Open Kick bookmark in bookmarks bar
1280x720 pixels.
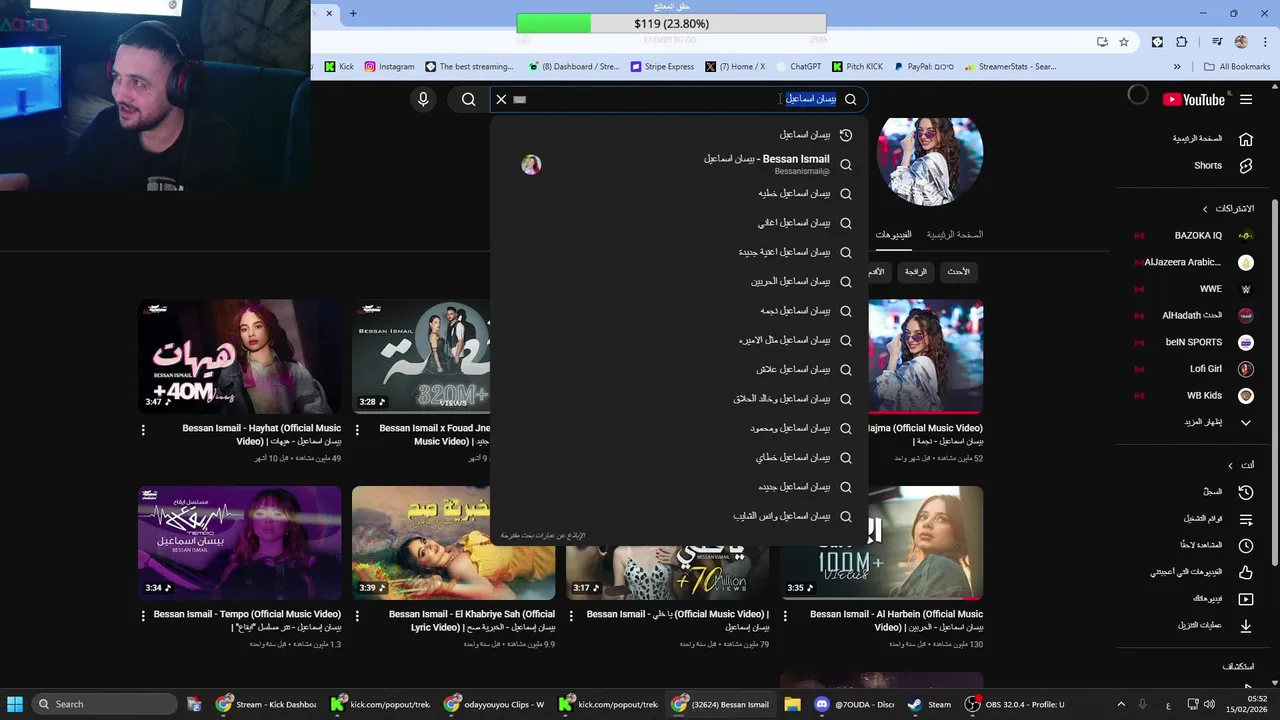(x=339, y=67)
